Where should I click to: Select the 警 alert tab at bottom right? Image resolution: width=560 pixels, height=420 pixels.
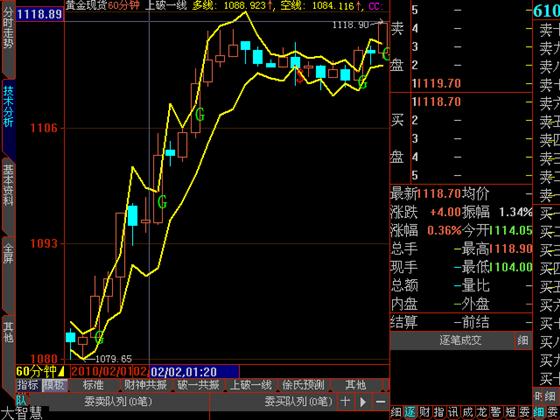(x=495, y=413)
